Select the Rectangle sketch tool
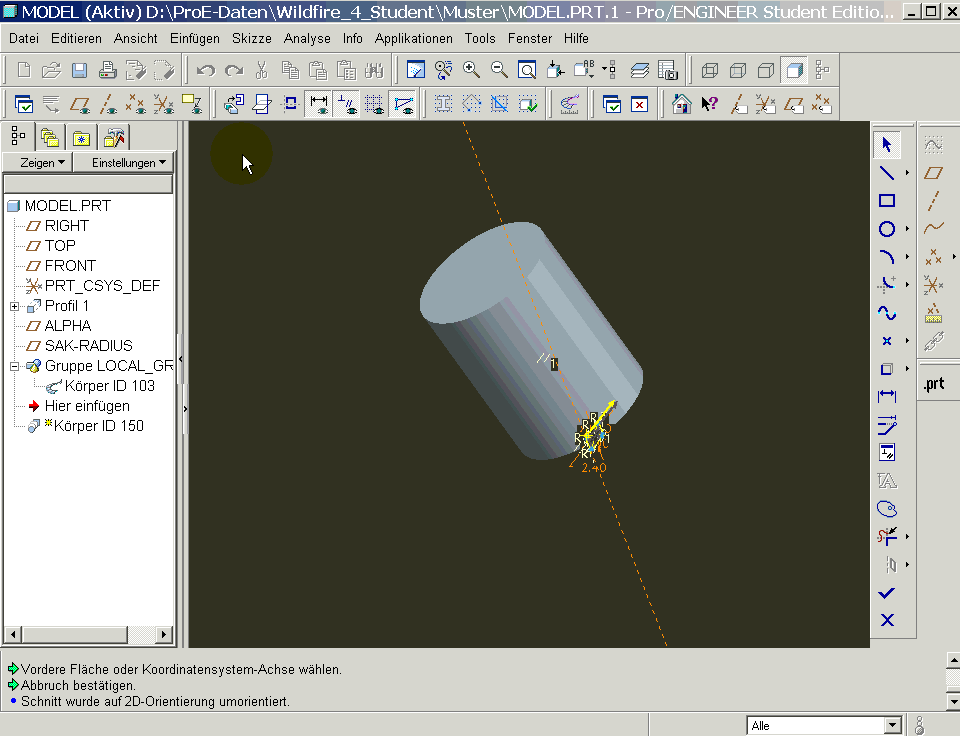The image size is (960, 736). coord(887,201)
